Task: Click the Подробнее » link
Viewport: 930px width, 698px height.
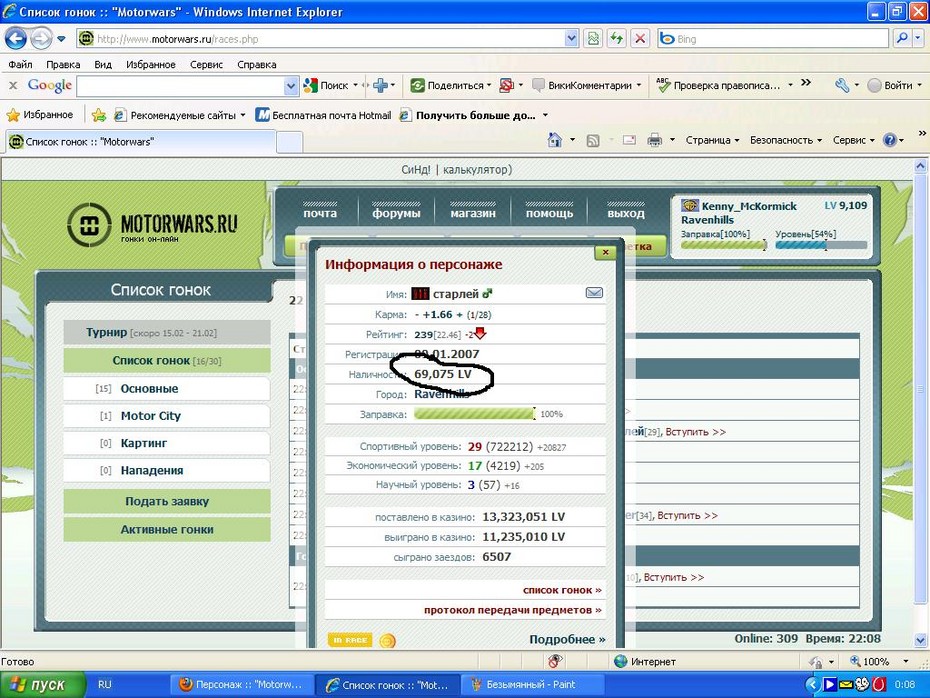Action: point(567,639)
